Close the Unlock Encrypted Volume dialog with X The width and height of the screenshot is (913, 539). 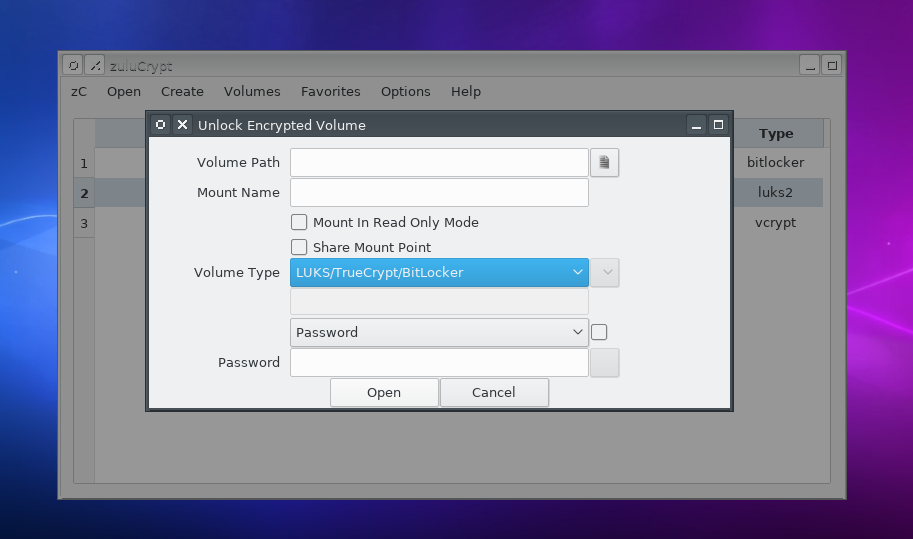(x=182, y=125)
